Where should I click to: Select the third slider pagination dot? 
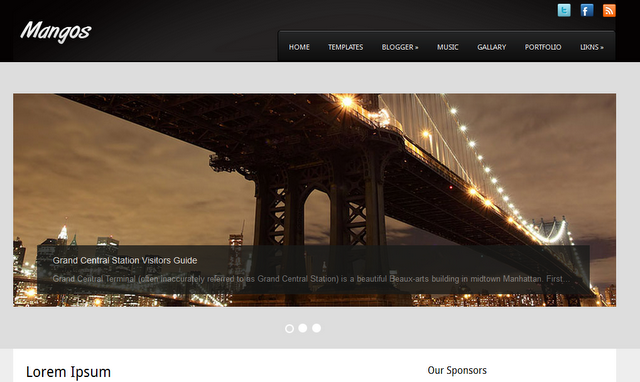tap(316, 328)
